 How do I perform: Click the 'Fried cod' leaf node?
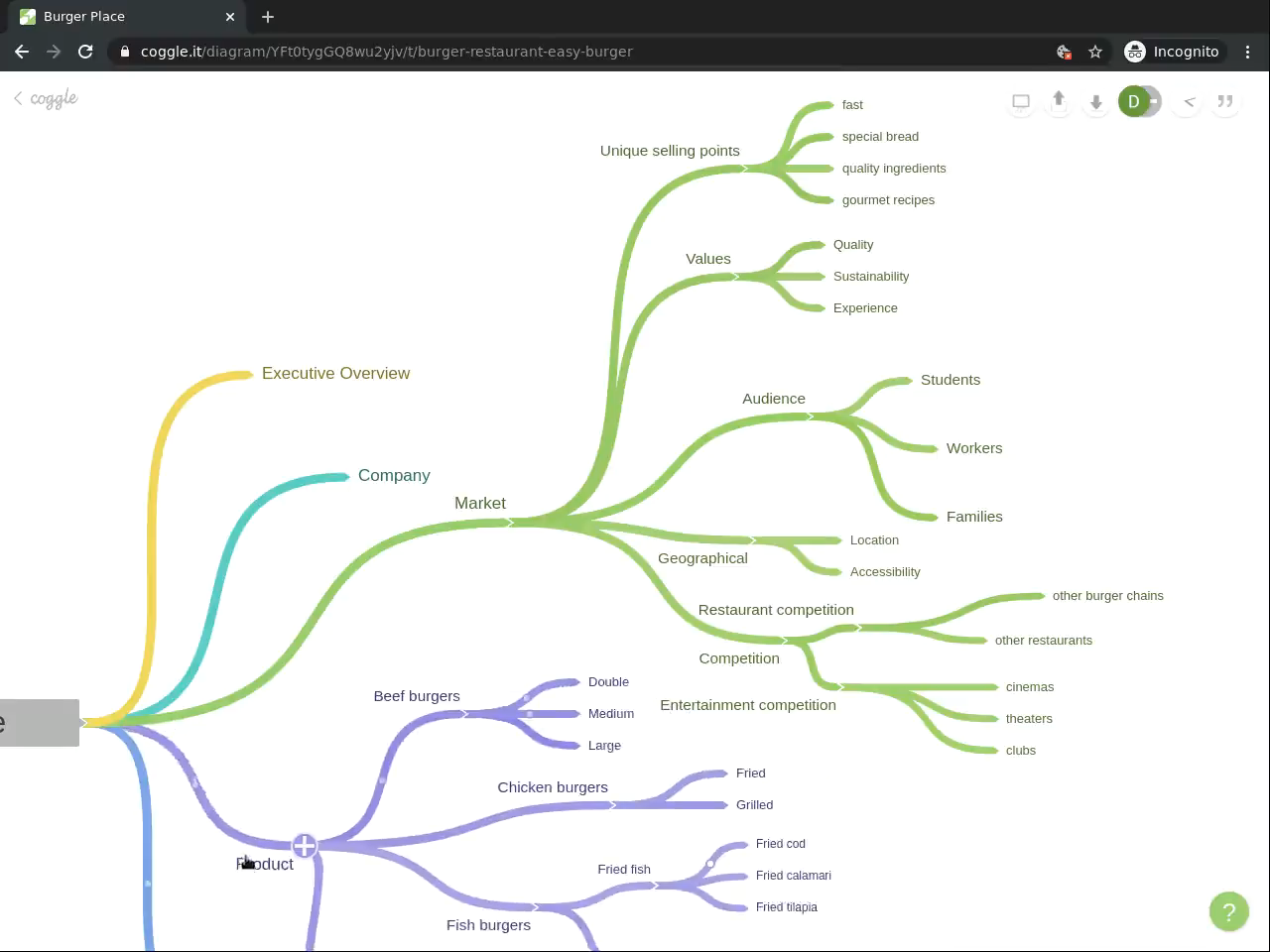coord(781,844)
